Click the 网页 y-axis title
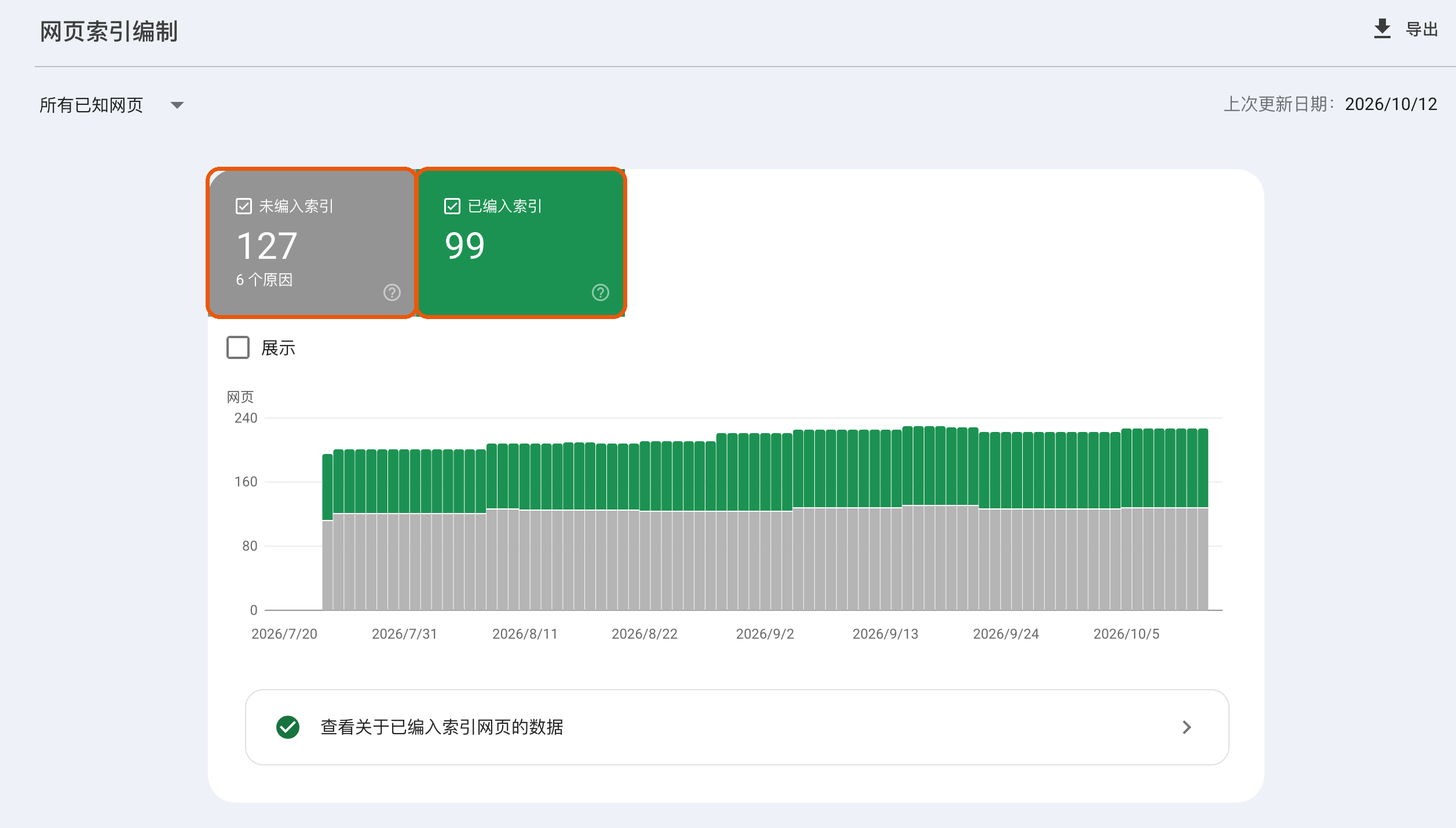 click(x=240, y=397)
